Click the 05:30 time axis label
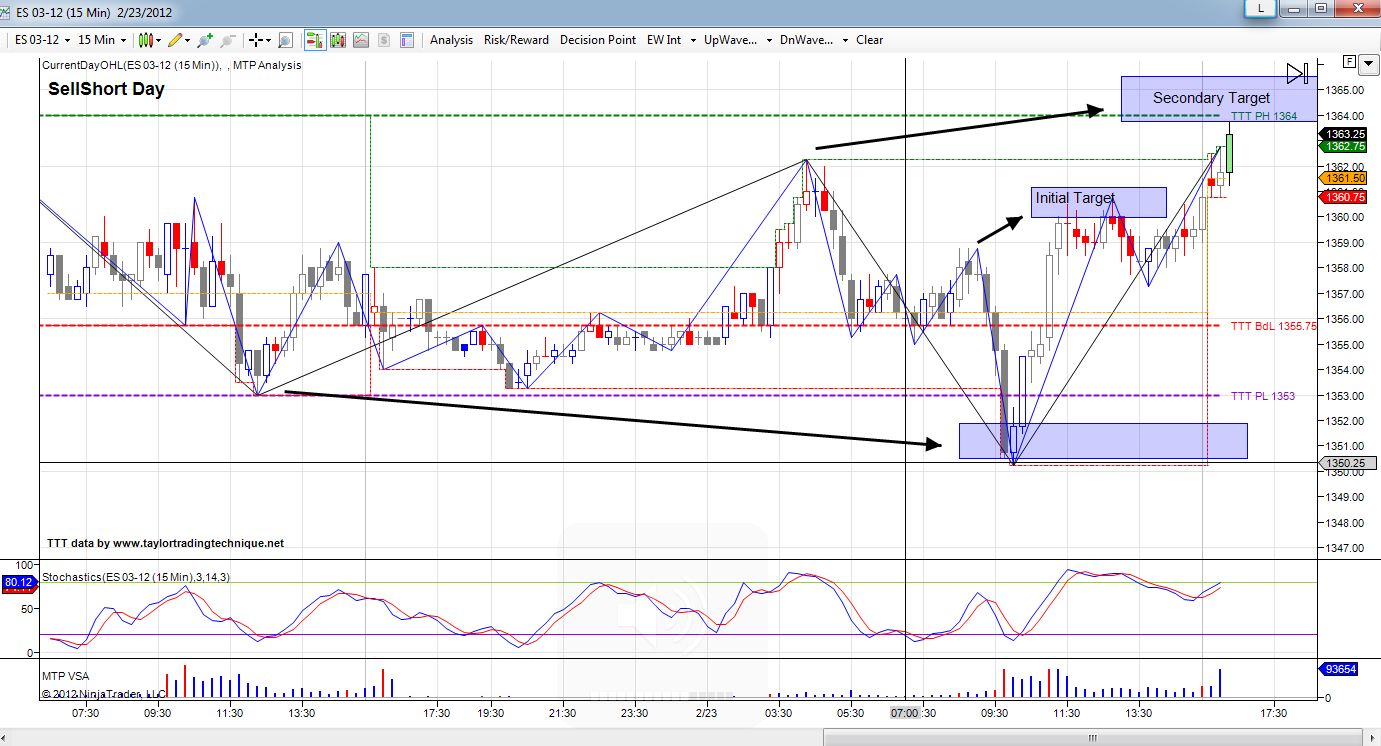Screen dimensions: 1381x746 (x=850, y=713)
